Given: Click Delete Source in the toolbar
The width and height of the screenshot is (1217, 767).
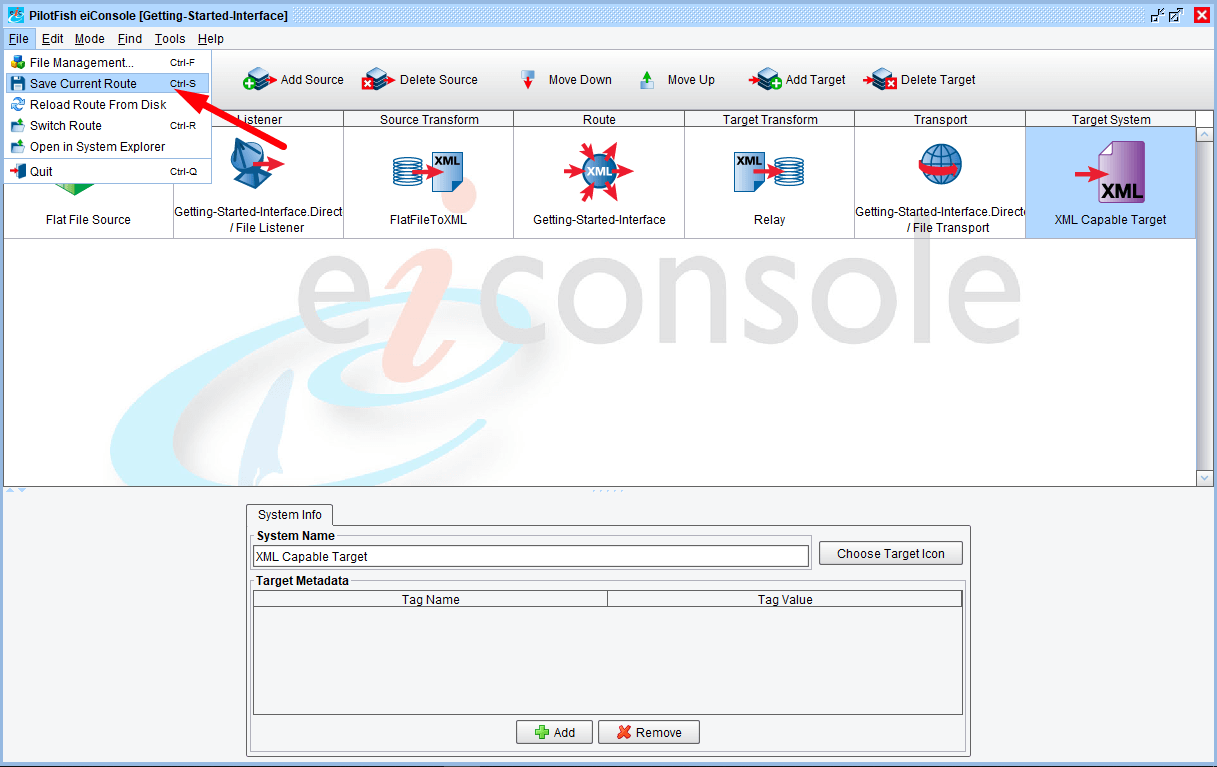Looking at the screenshot, I should [x=420, y=80].
